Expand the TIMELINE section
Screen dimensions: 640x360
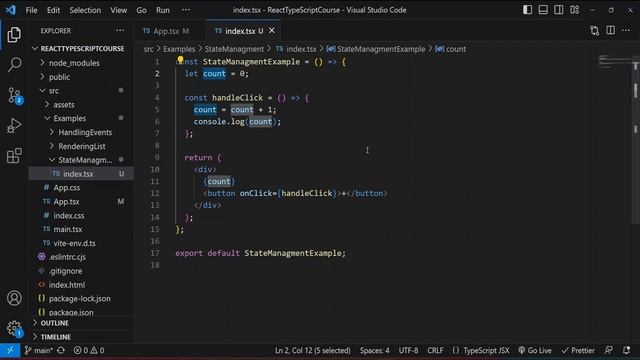81,337
